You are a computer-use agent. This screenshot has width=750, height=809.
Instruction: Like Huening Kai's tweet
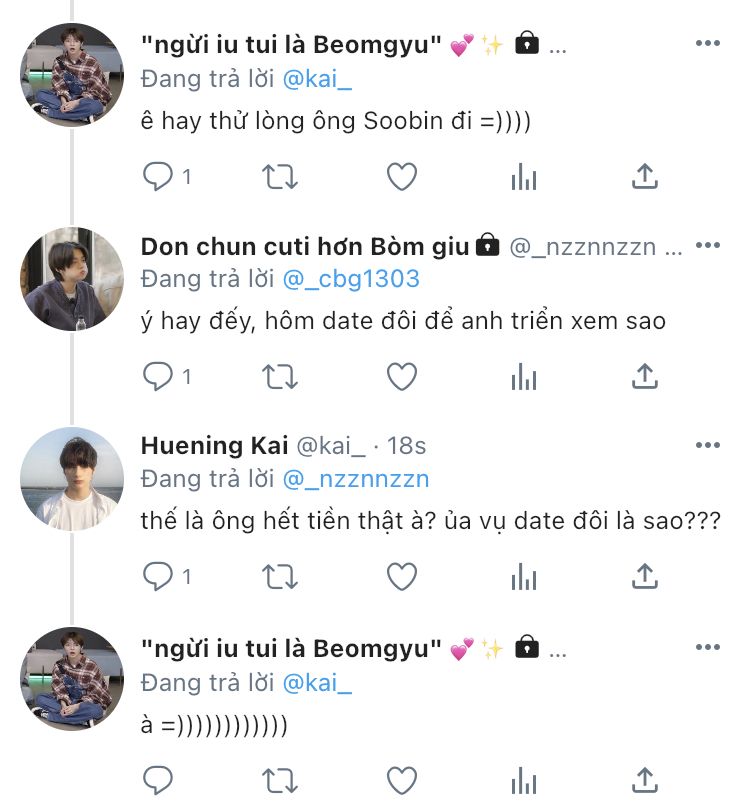pos(401,577)
